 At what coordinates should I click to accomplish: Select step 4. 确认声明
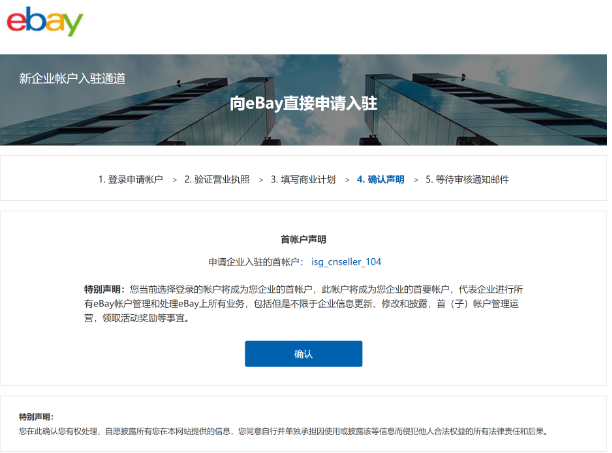pos(380,179)
